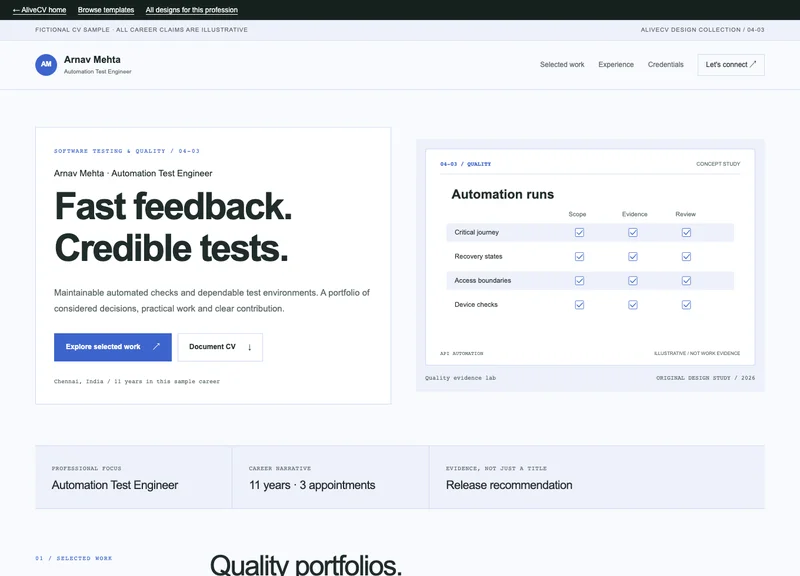Image resolution: width=800 pixels, height=576 pixels.
Task: Toggle Recovery states Review checkbox
Action: click(x=686, y=257)
